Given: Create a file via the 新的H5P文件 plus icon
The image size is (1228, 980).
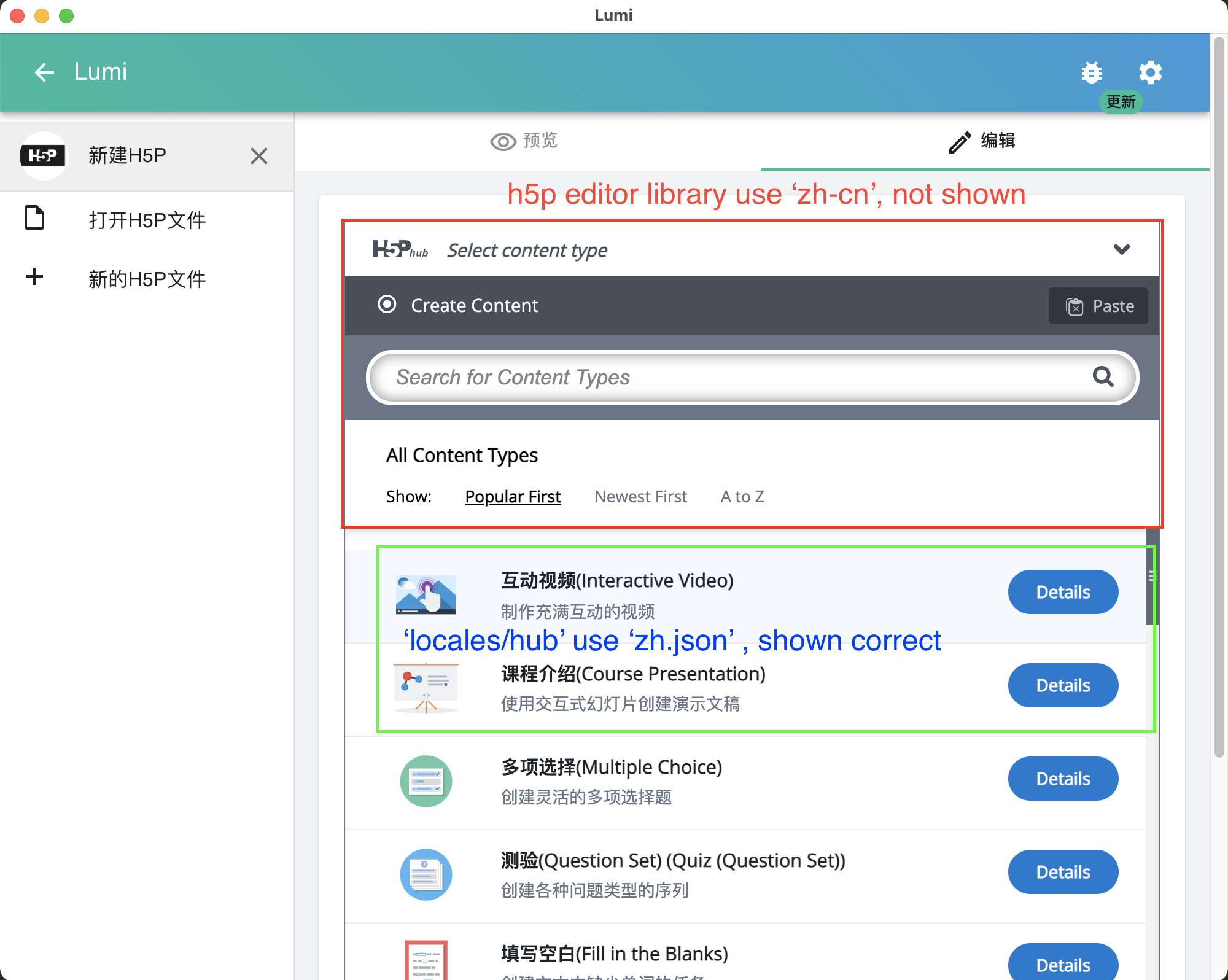Looking at the screenshot, I should pos(35,276).
